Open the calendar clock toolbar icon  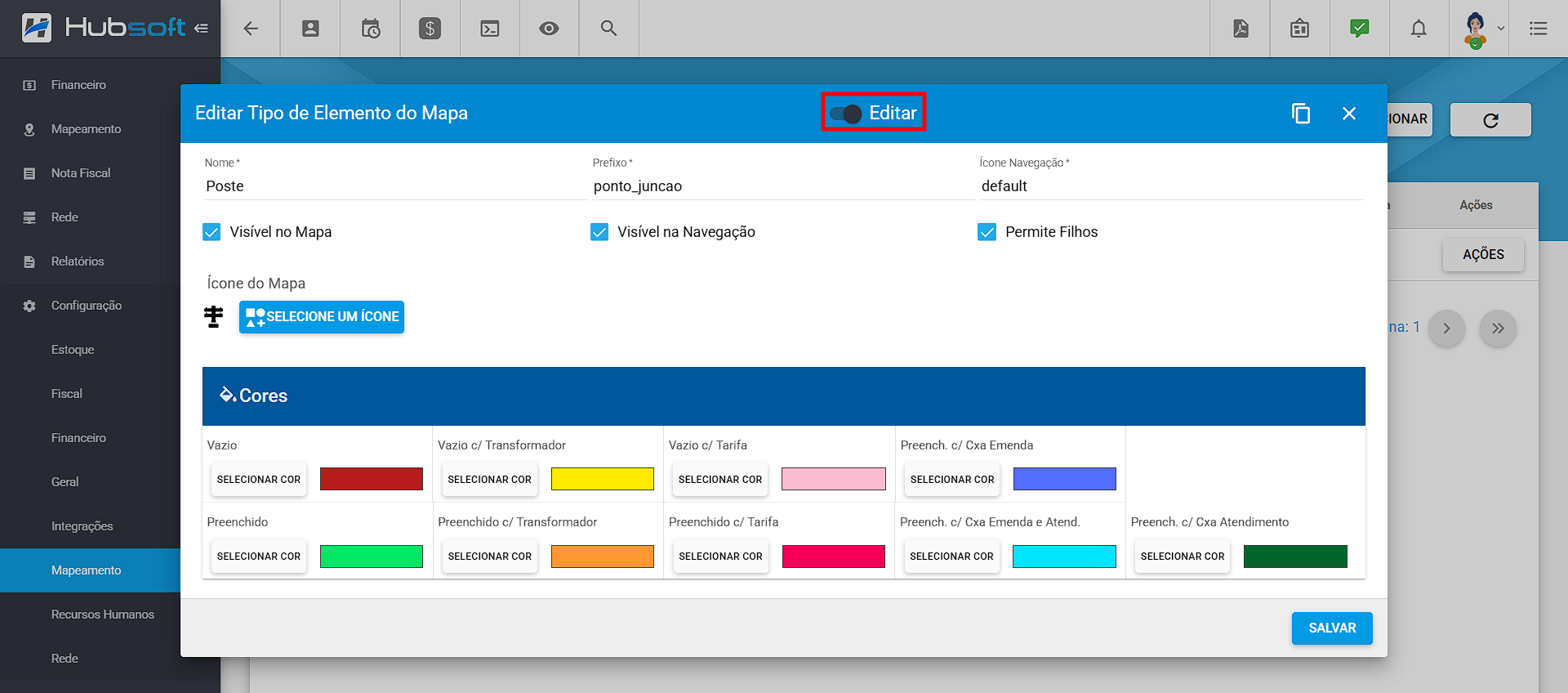[x=371, y=29]
